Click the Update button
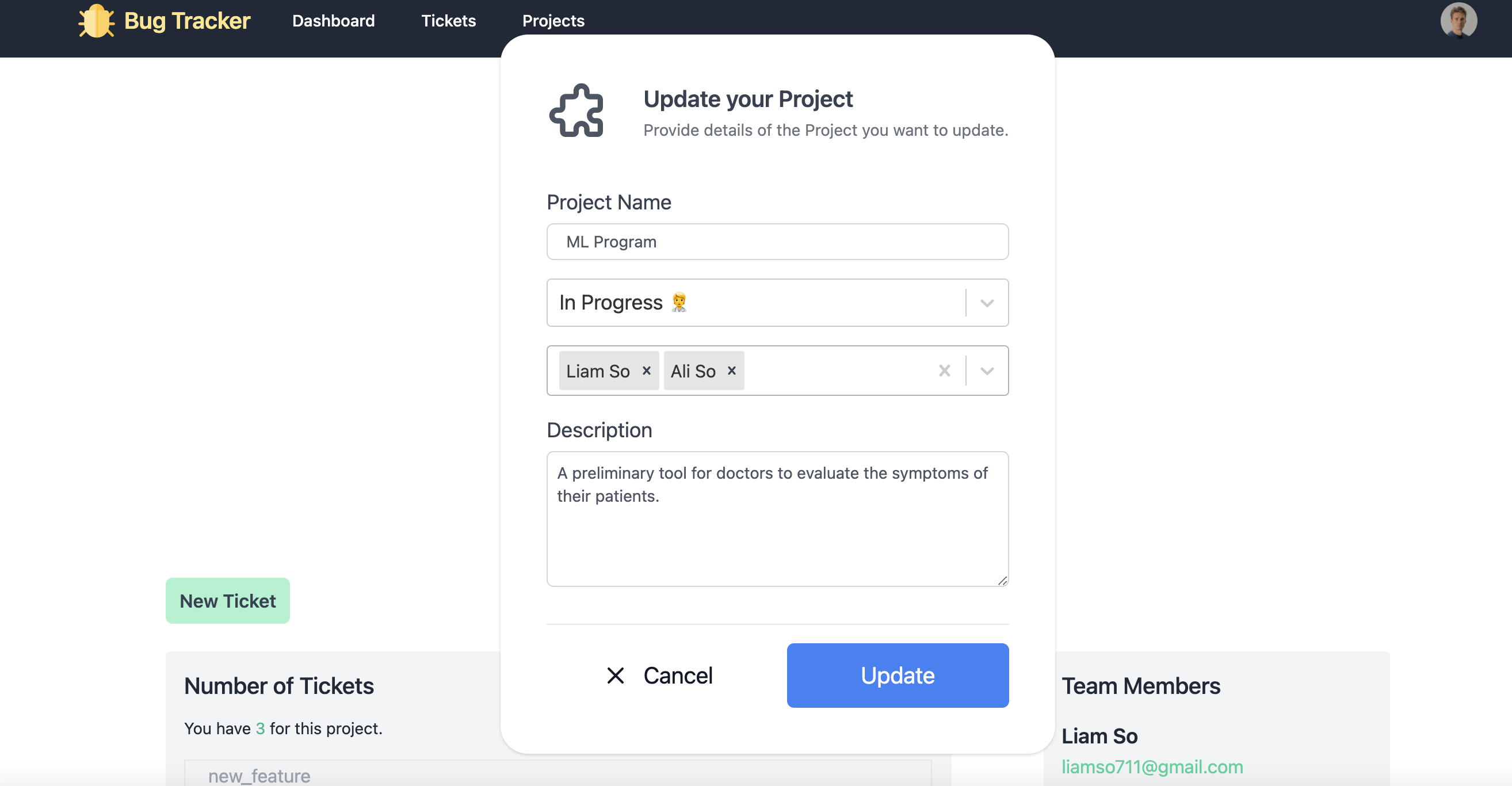Viewport: 1512px width, 786px height. [898, 675]
